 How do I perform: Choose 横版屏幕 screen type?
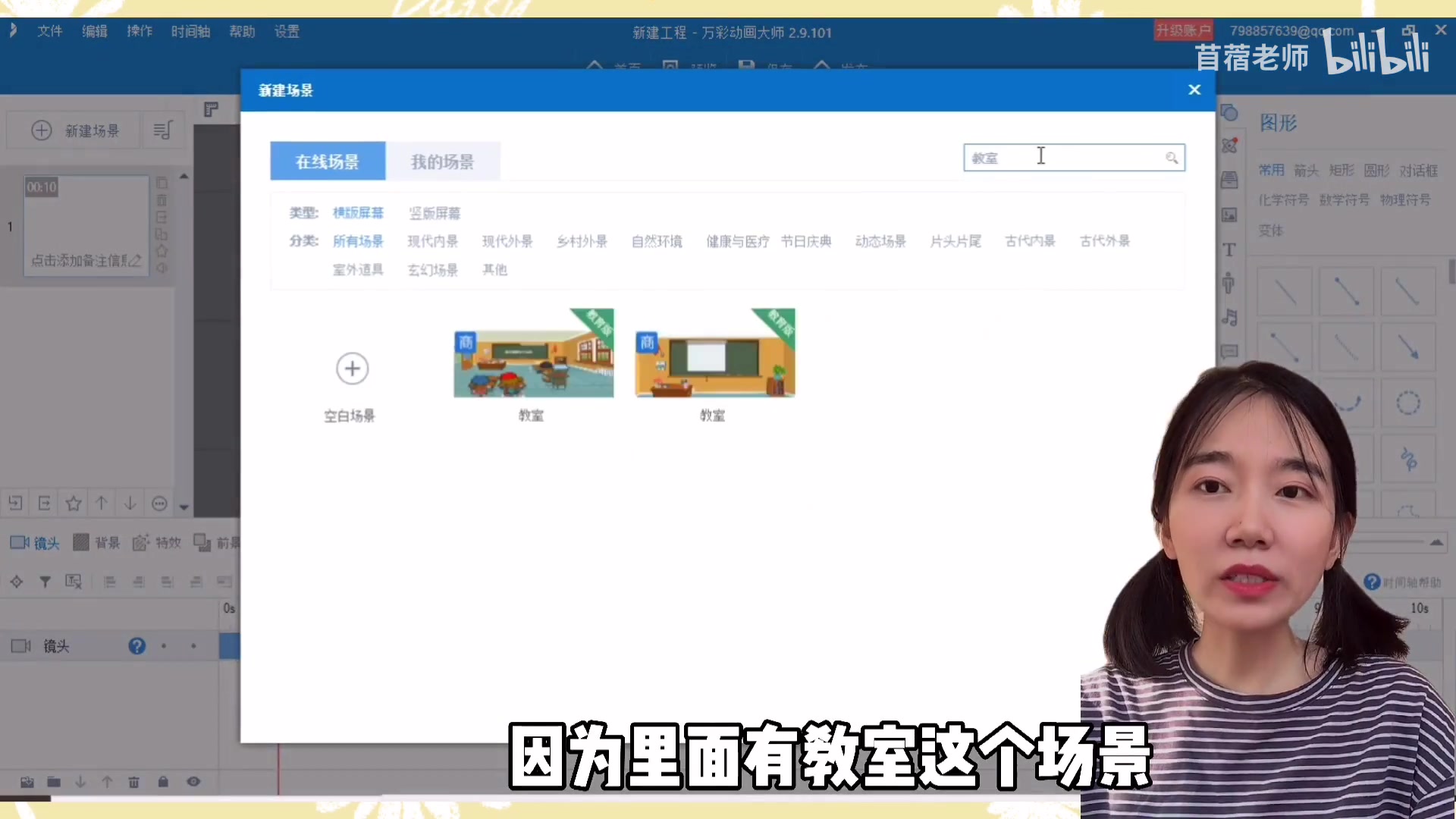pyautogui.click(x=358, y=213)
